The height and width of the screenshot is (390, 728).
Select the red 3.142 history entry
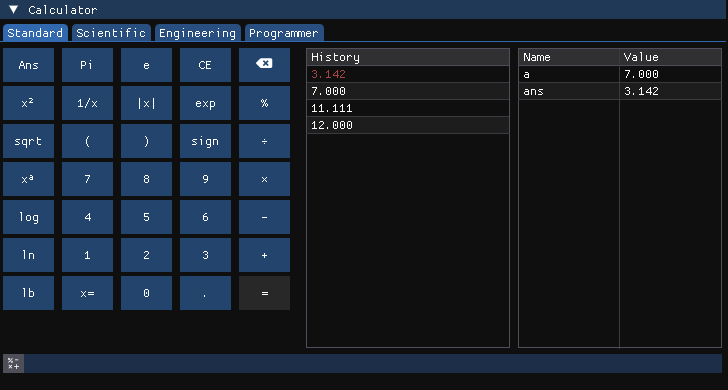(408, 74)
